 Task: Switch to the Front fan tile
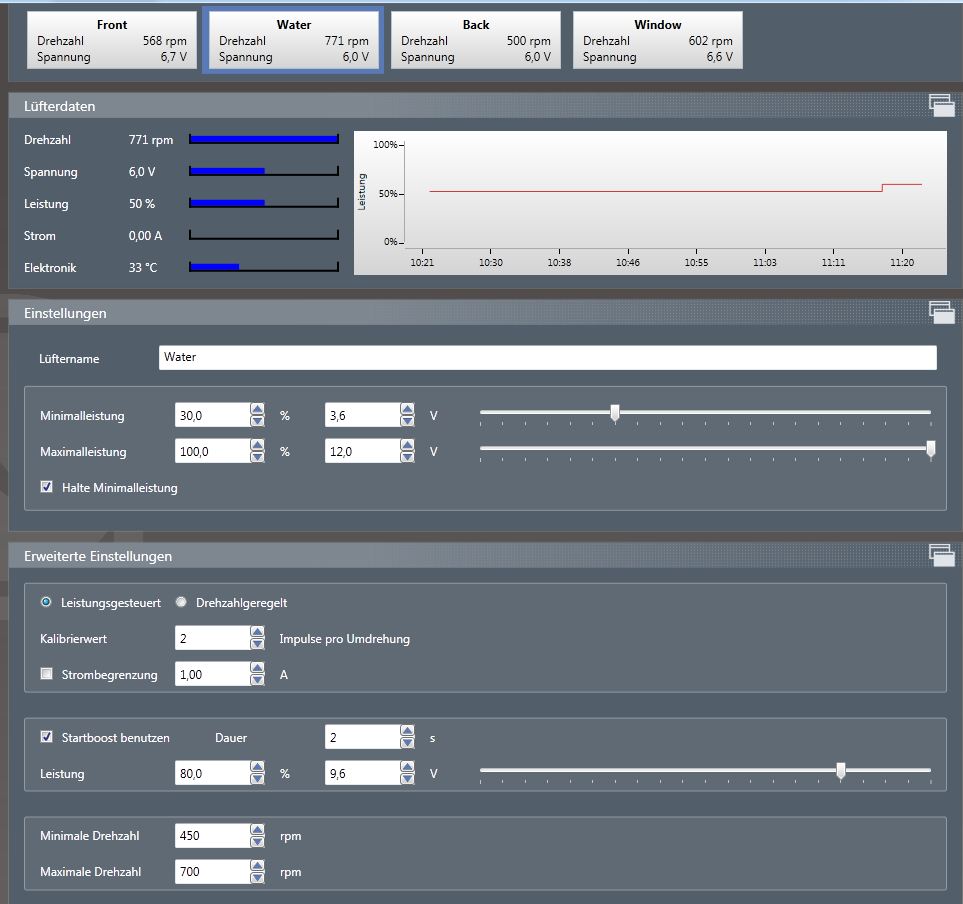click(x=112, y=41)
